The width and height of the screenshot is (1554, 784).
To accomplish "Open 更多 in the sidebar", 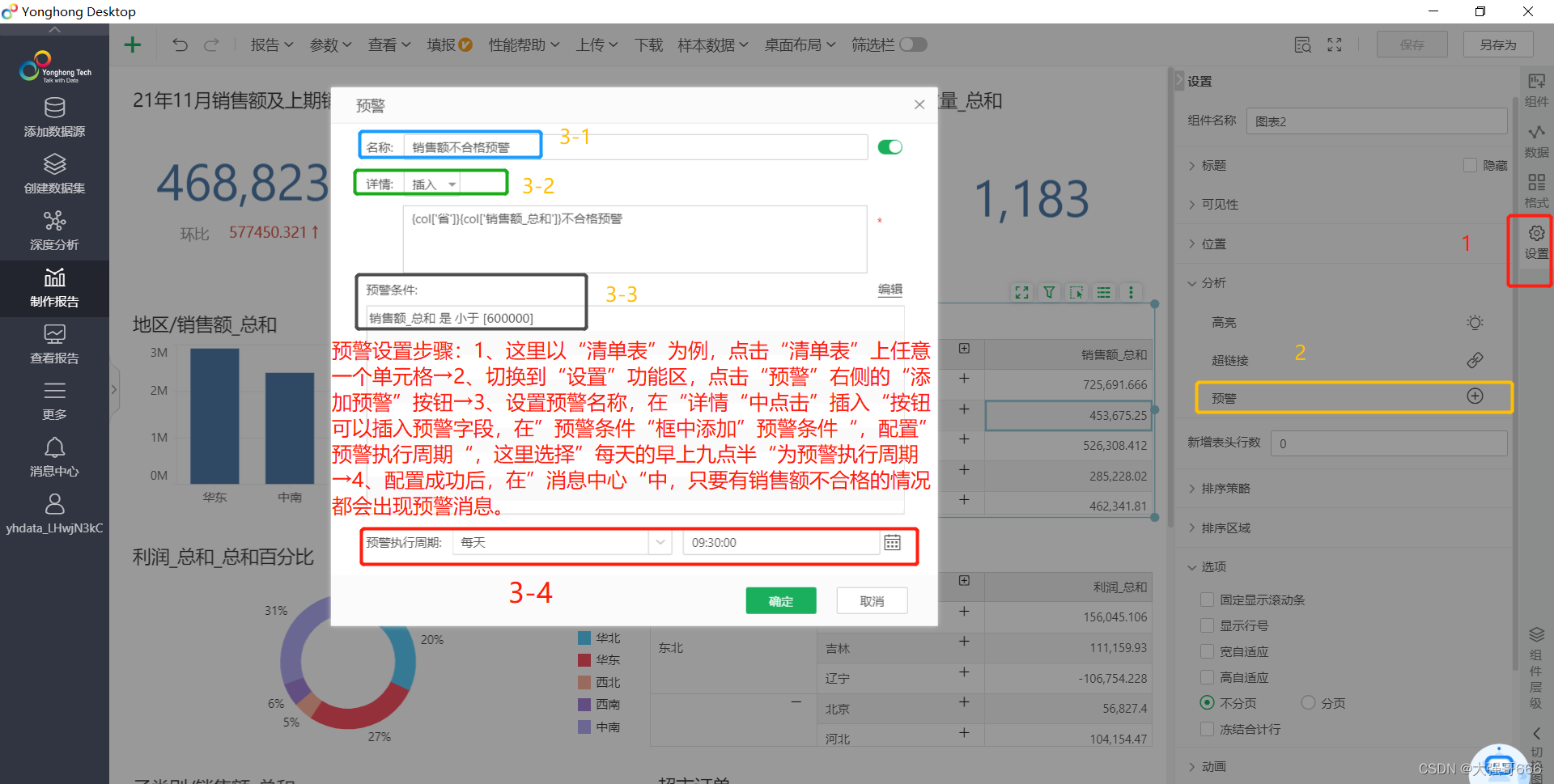I will pos(54,400).
